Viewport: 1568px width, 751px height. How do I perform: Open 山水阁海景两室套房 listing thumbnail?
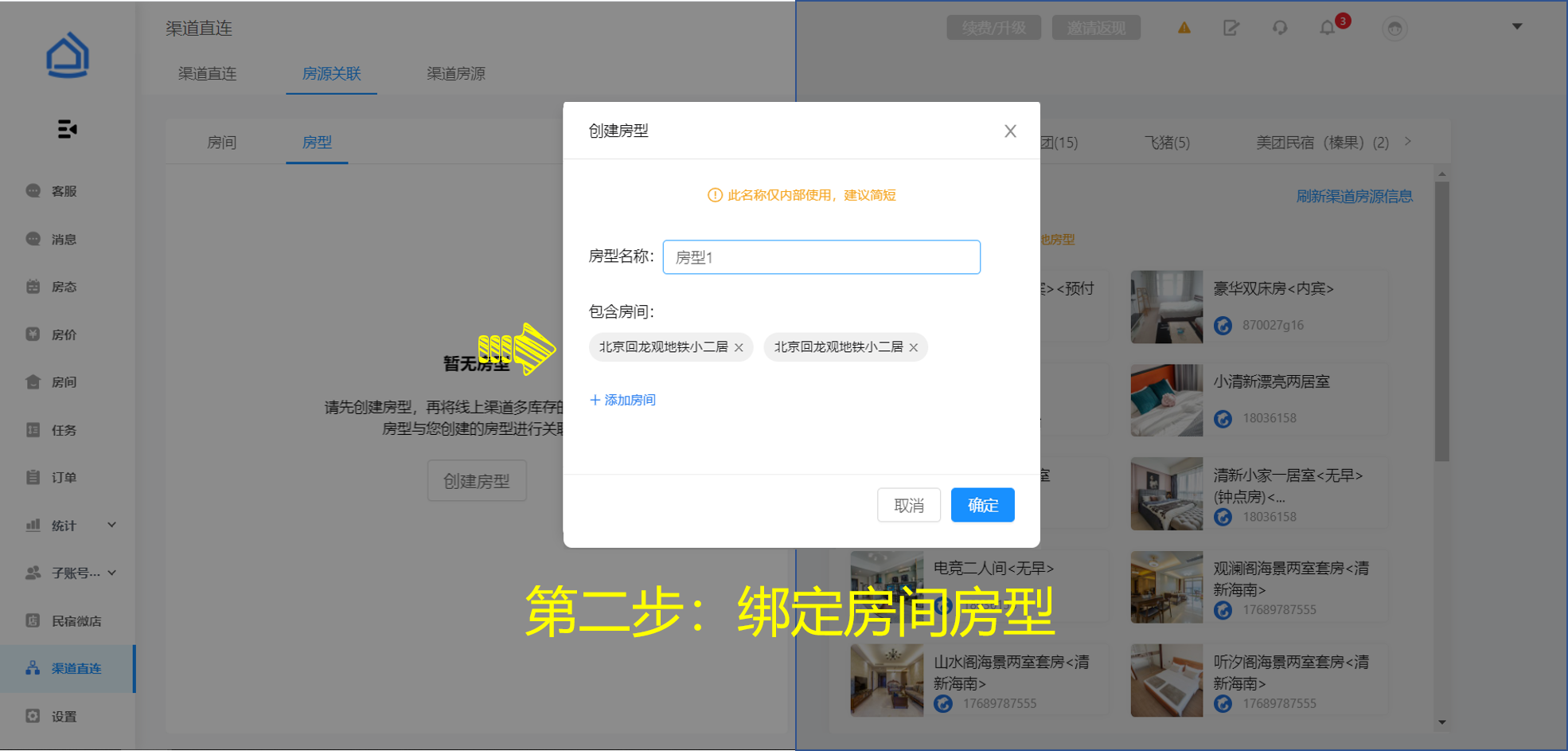coord(887,681)
